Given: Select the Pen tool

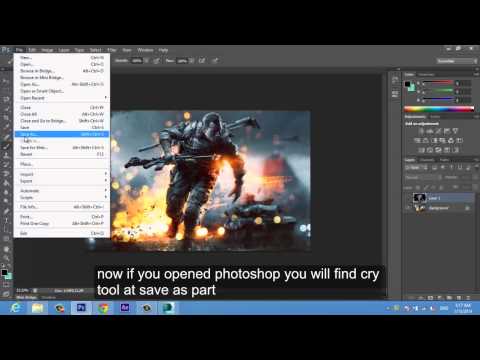Looking at the screenshot, I should point(6,211).
